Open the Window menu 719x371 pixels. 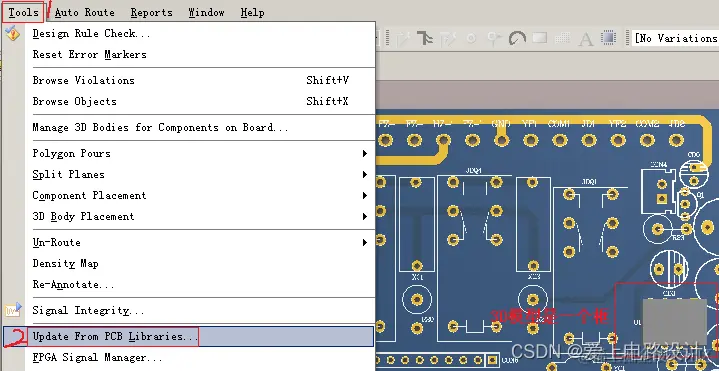[206, 12]
